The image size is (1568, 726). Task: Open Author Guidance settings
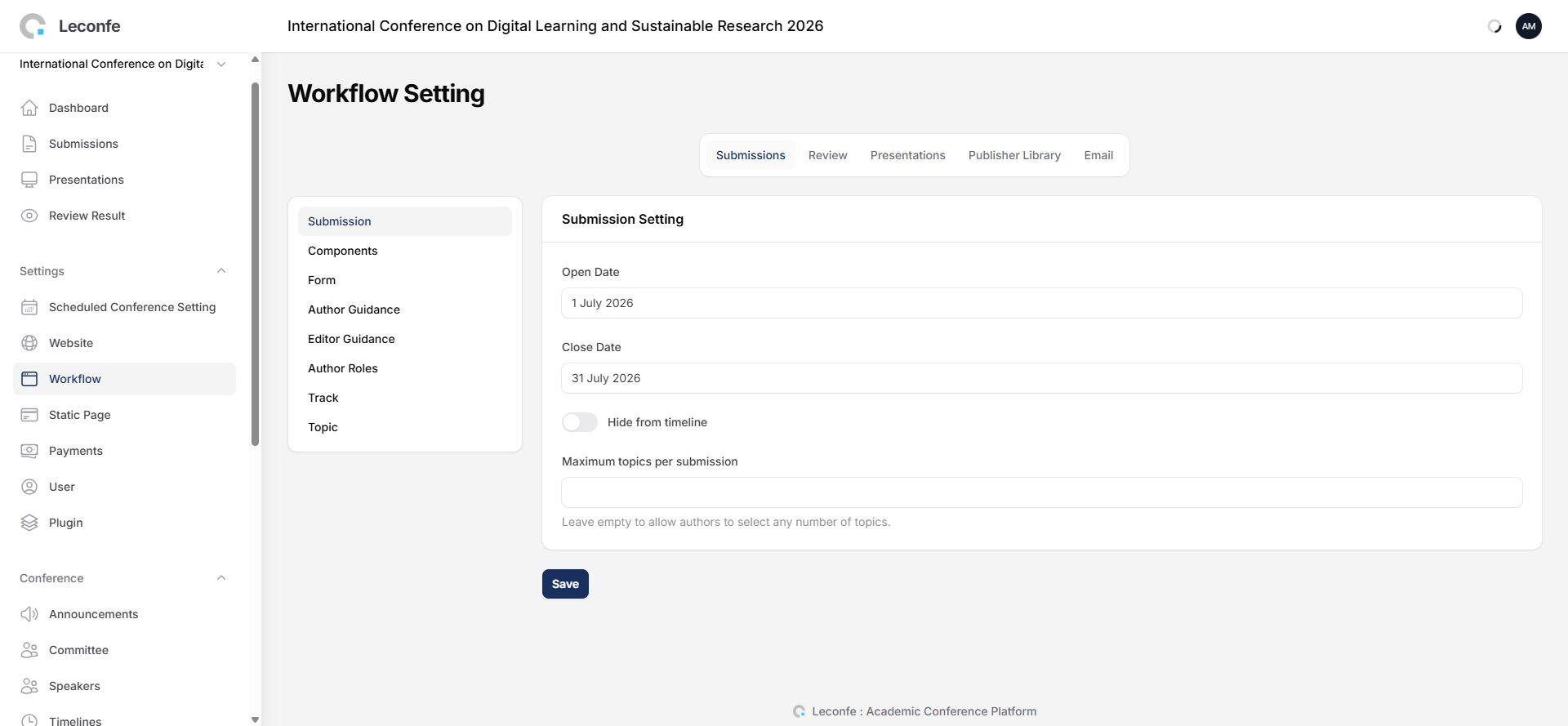tap(405, 310)
